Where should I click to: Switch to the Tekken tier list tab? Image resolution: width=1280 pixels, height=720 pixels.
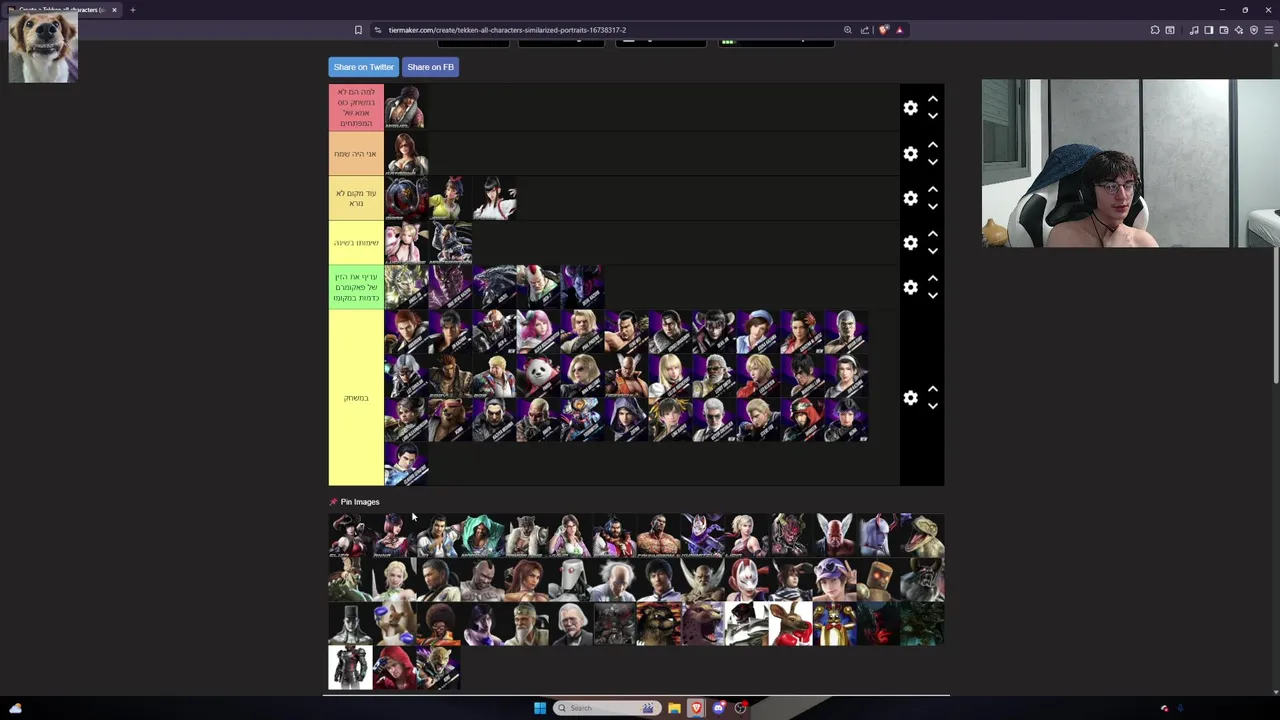pyautogui.click(x=62, y=10)
